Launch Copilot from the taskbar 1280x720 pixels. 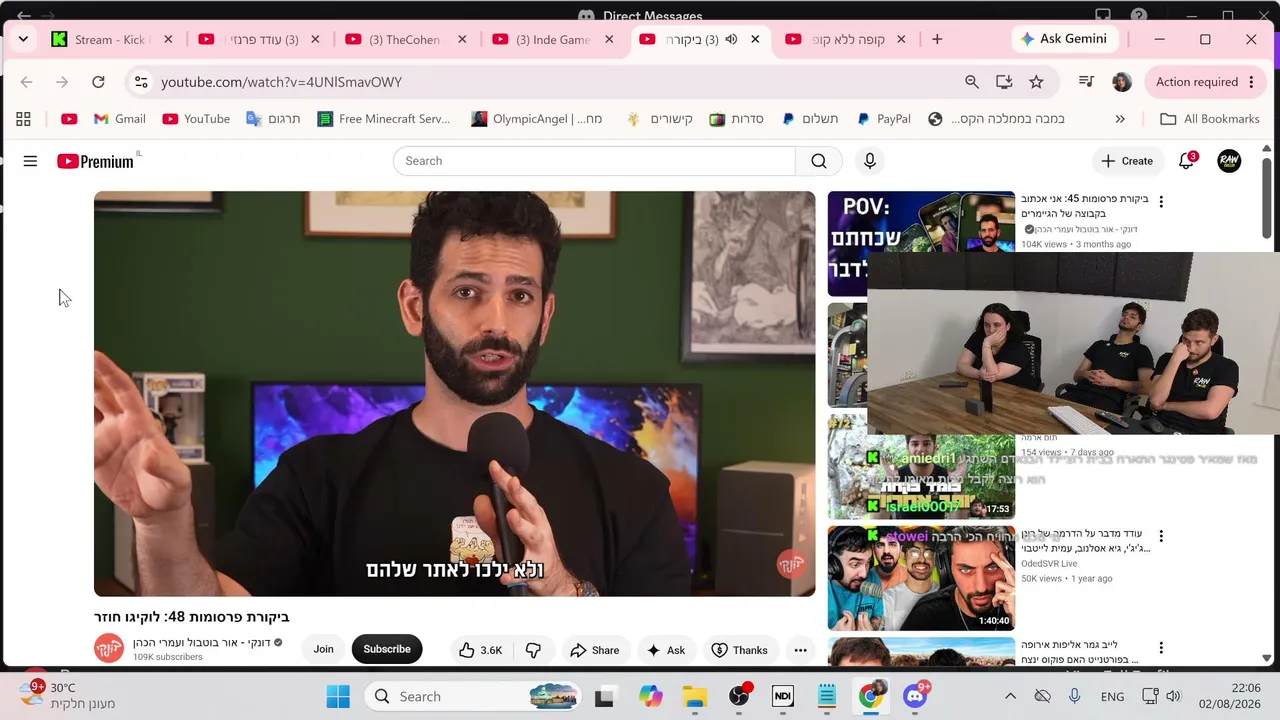point(651,696)
